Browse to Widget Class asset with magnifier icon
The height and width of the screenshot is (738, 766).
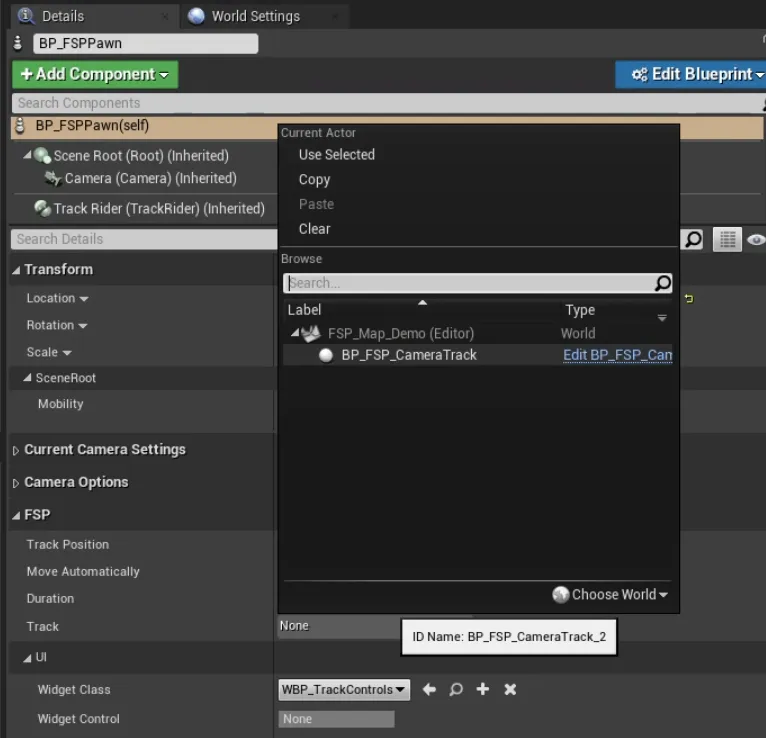(456, 689)
